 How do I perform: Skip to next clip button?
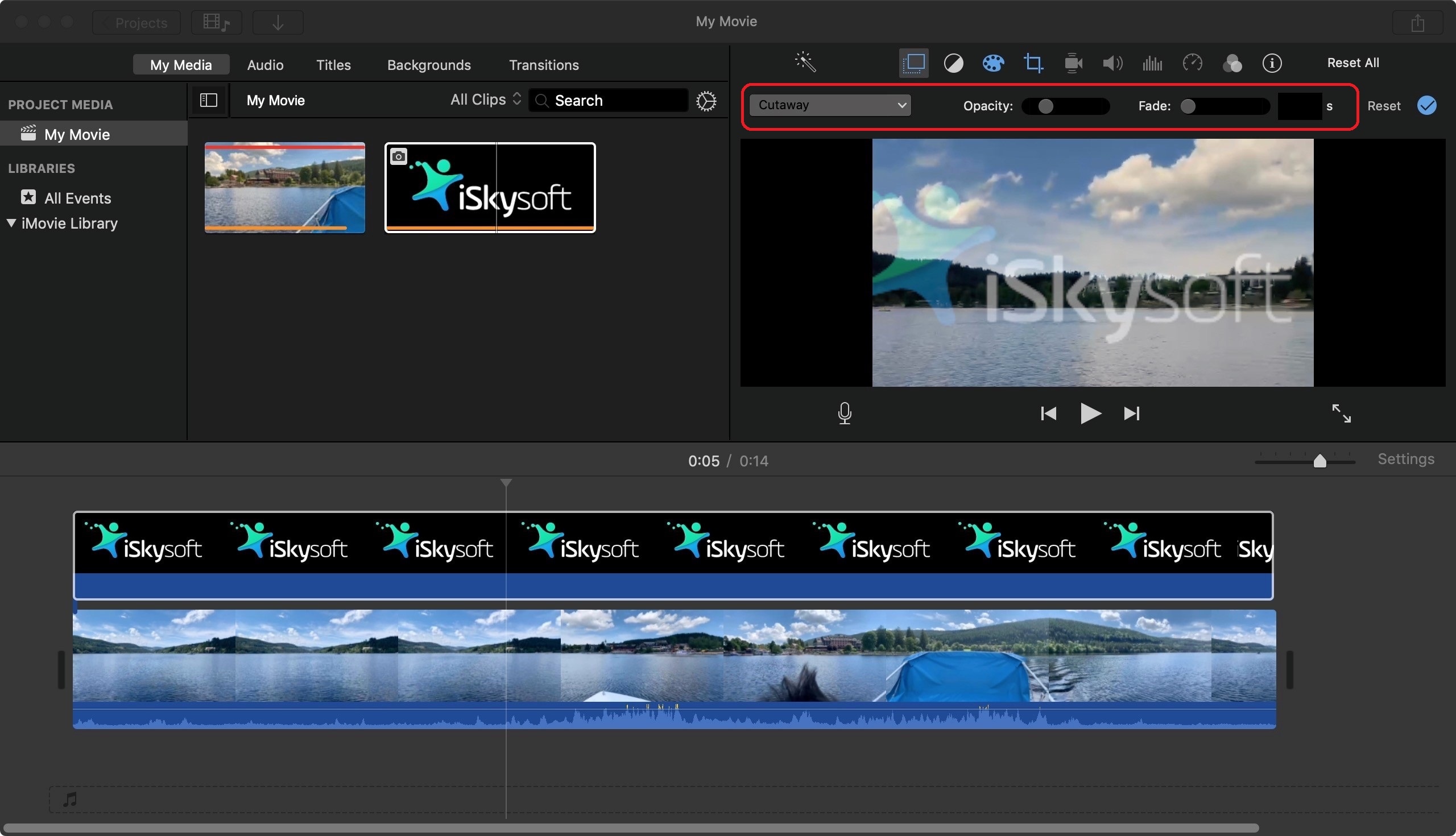pyautogui.click(x=1131, y=413)
